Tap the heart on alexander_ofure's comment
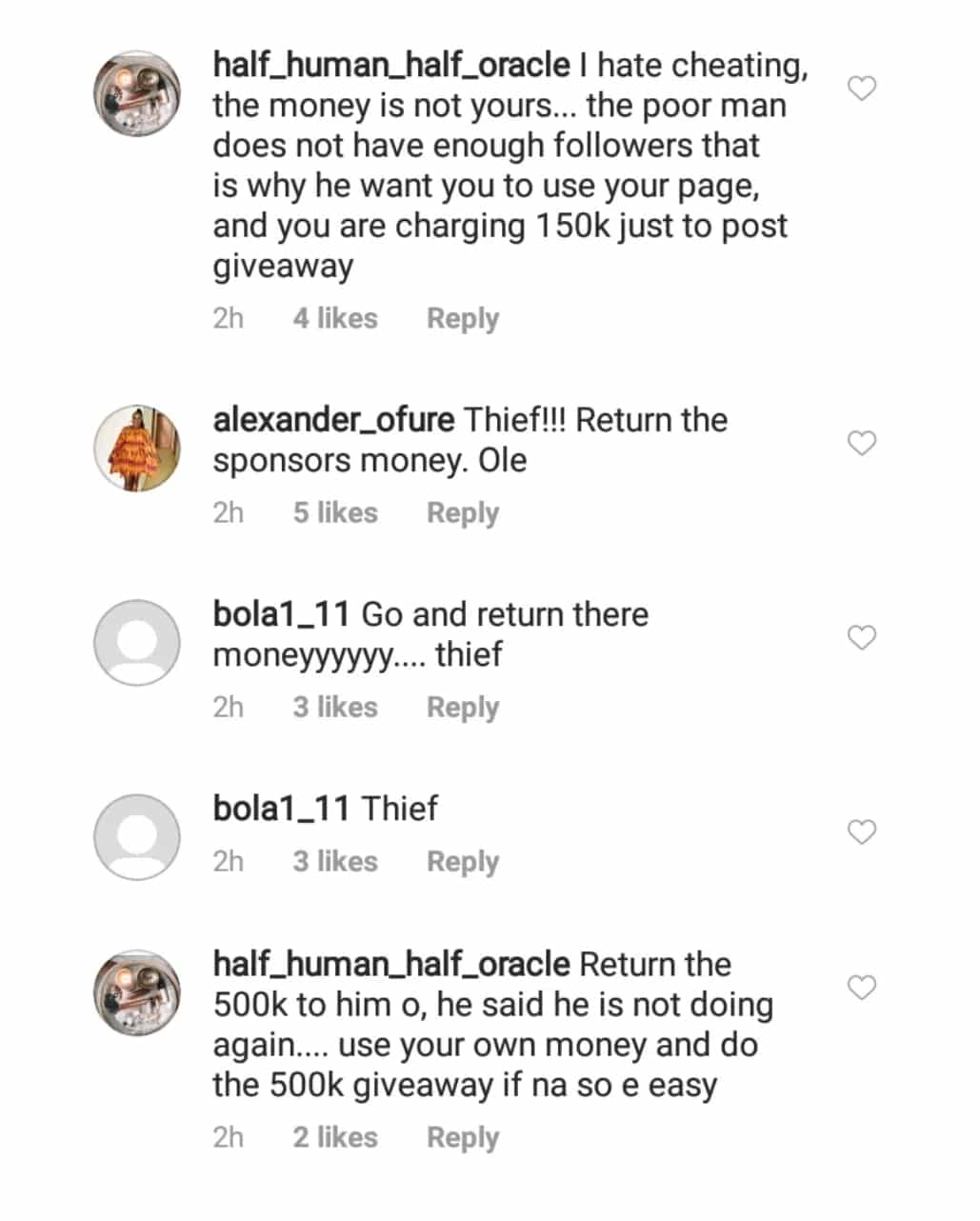The height and width of the screenshot is (1221, 980). (861, 443)
